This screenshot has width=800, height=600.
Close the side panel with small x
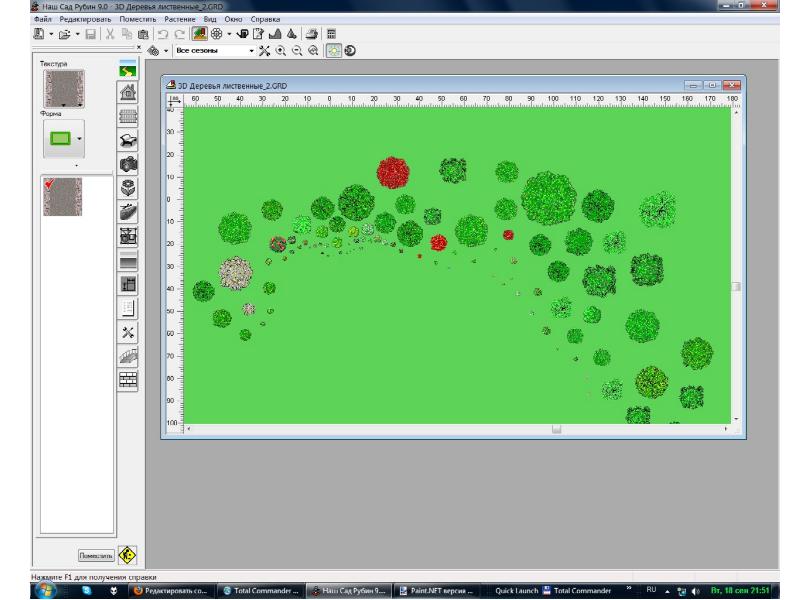139,47
